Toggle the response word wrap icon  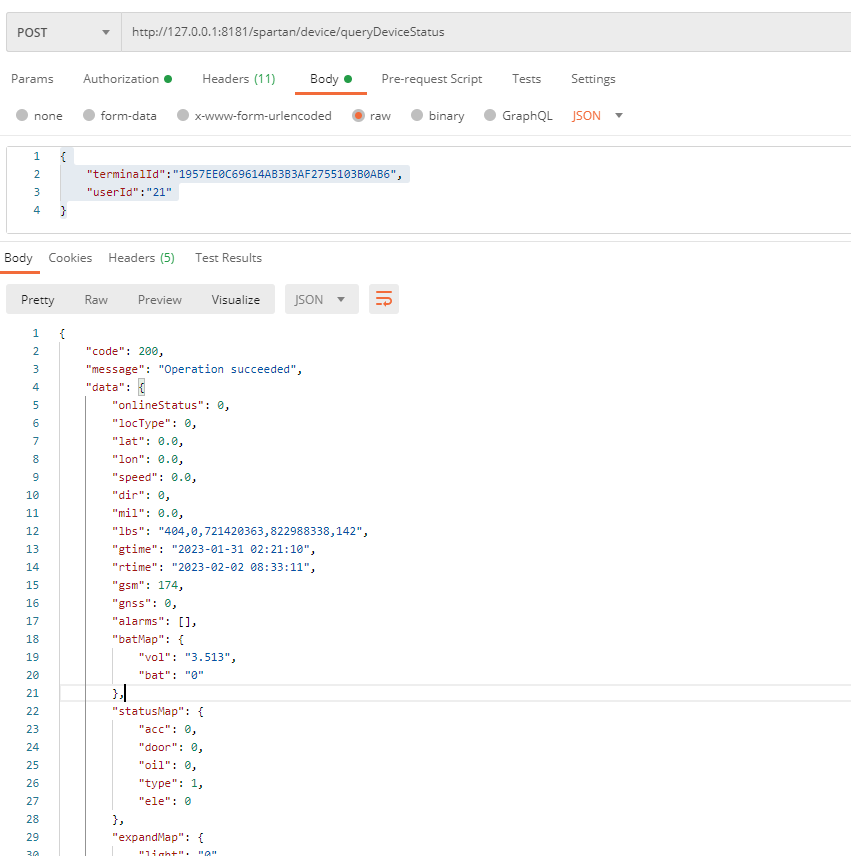click(x=384, y=299)
